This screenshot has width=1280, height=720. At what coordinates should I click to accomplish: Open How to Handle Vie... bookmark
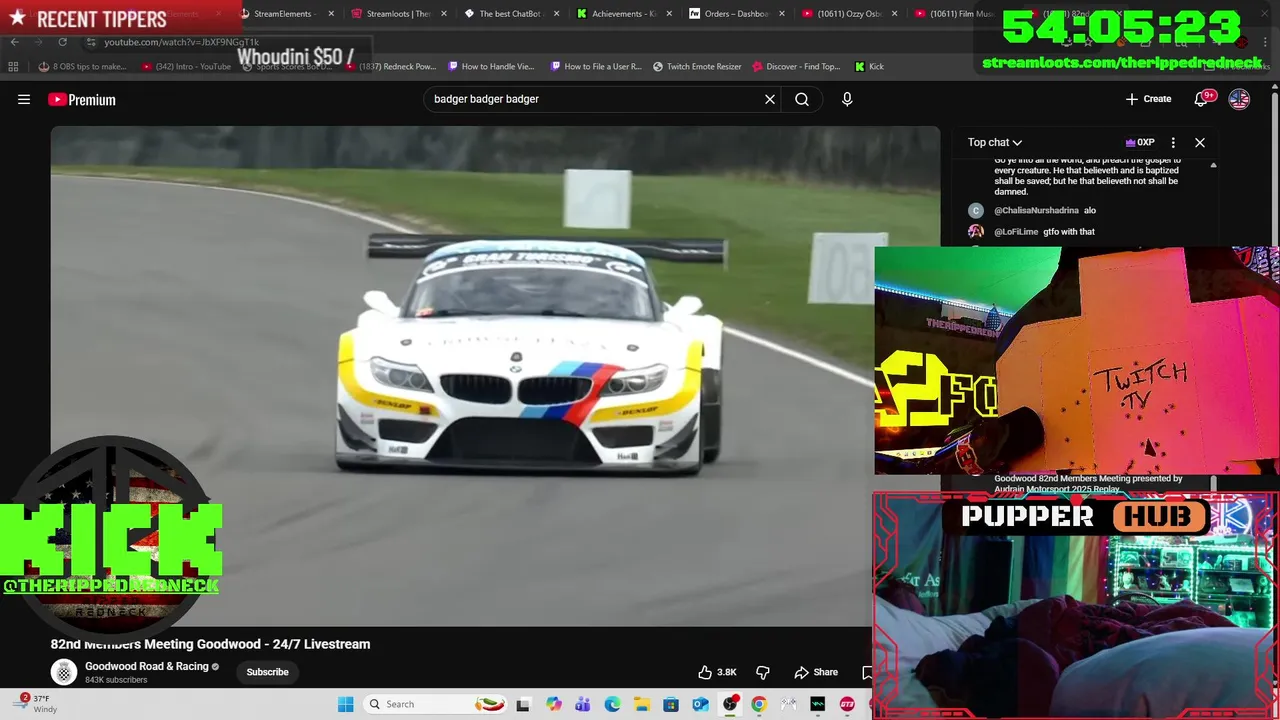coord(491,66)
